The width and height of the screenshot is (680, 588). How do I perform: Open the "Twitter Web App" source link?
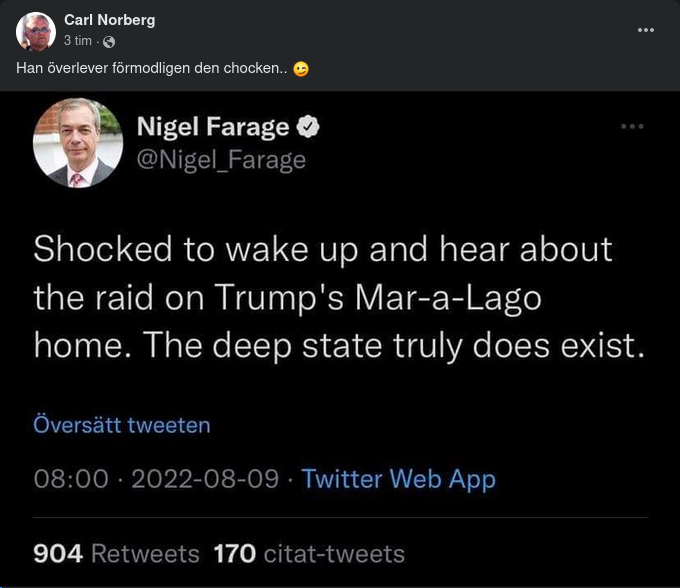tap(398, 479)
